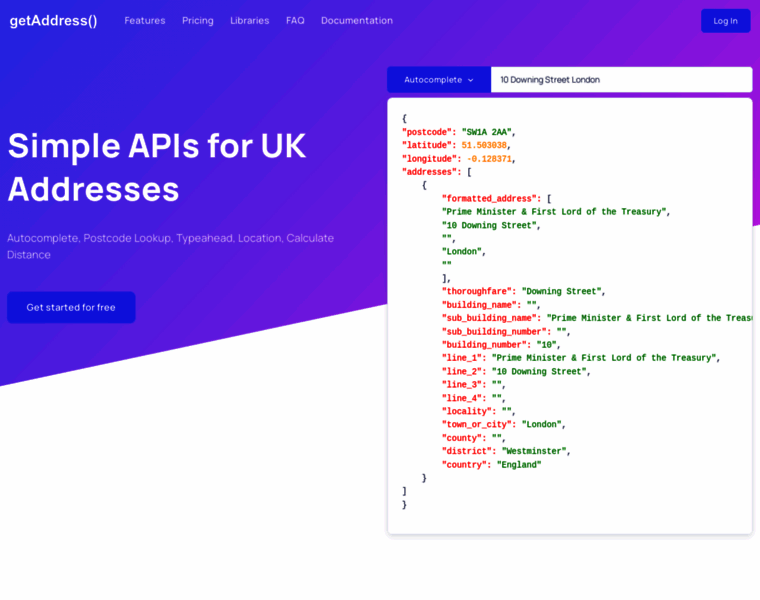The width and height of the screenshot is (760, 600).
Task: Open Libraries from the top menu
Action: tap(250, 21)
